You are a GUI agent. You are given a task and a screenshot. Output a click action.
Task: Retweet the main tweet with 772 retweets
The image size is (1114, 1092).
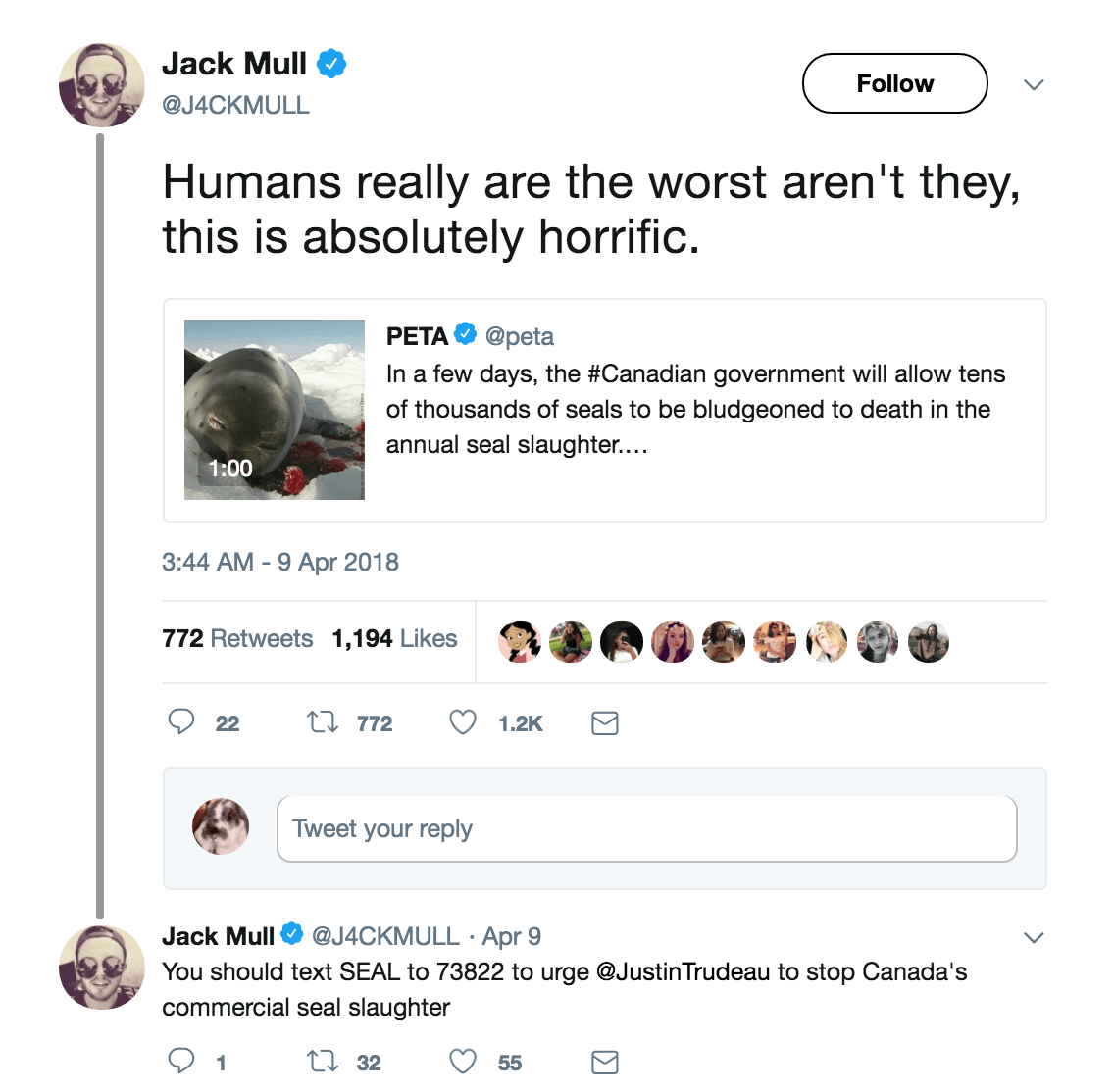tap(322, 722)
